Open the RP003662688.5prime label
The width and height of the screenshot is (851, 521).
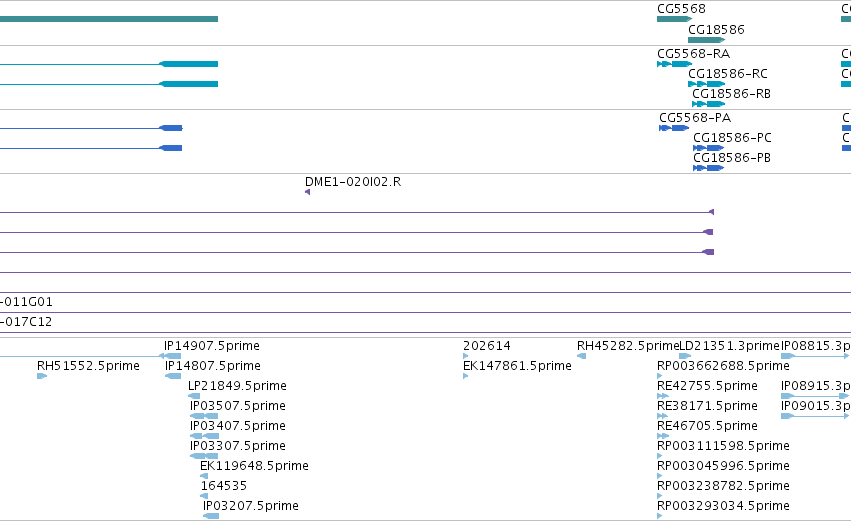pos(723,366)
